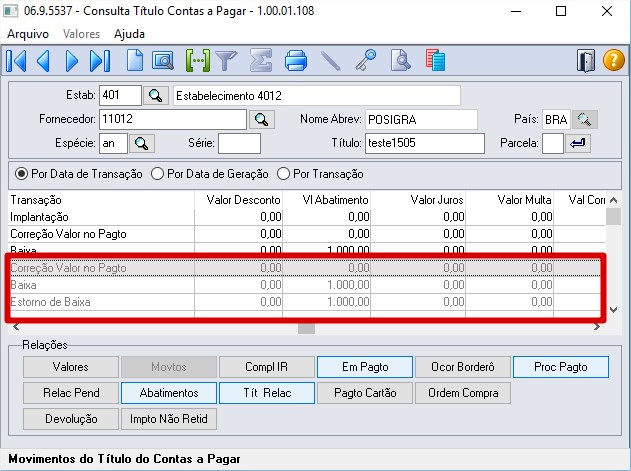Image resolution: width=631 pixels, height=471 pixels.
Task: Open the search screen magnifier icon
Action: click(163, 61)
